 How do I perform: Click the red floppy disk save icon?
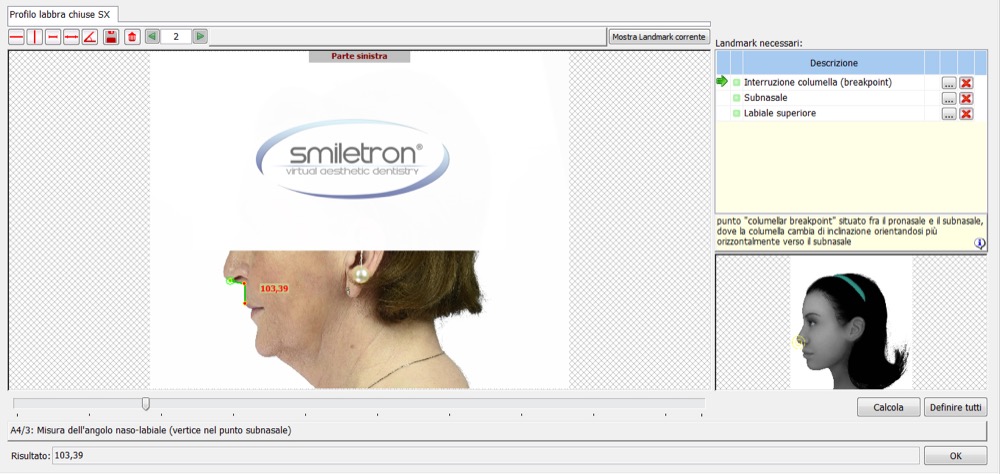point(111,37)
